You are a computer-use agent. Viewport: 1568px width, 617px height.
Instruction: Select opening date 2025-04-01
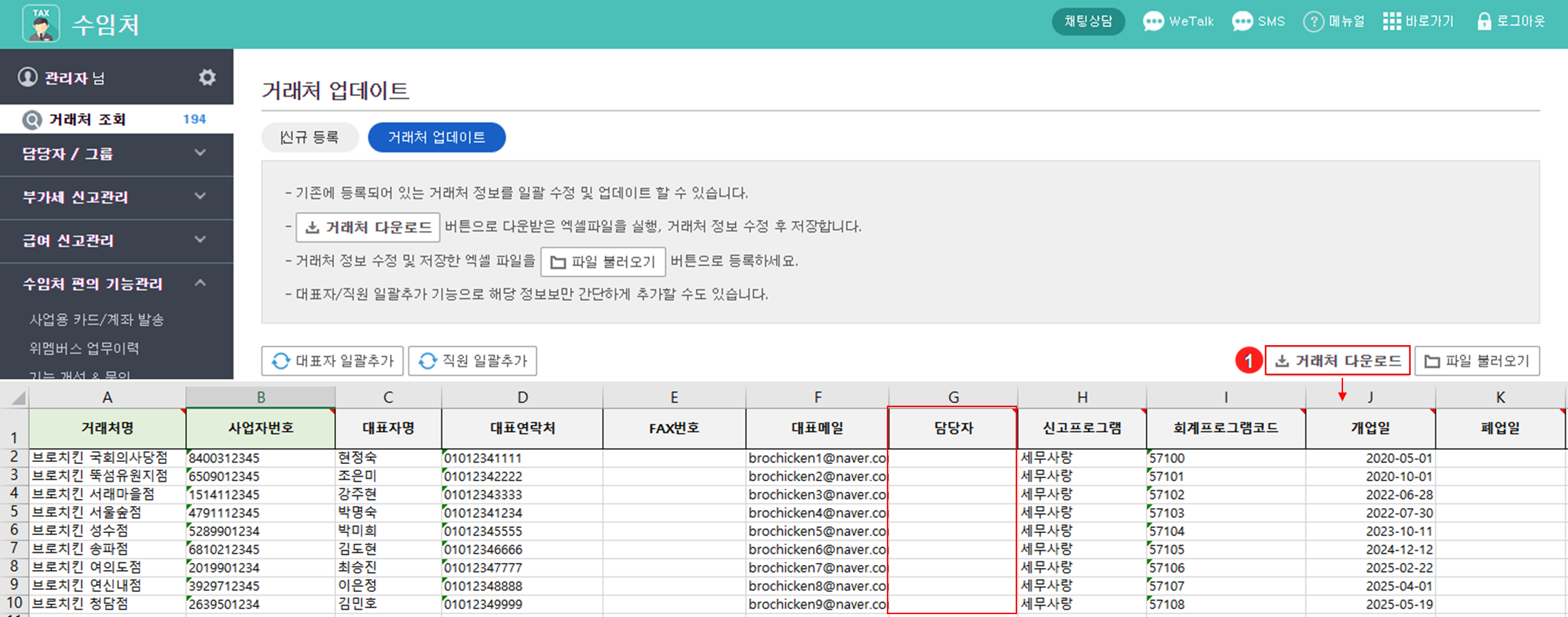coord(1370,586)
